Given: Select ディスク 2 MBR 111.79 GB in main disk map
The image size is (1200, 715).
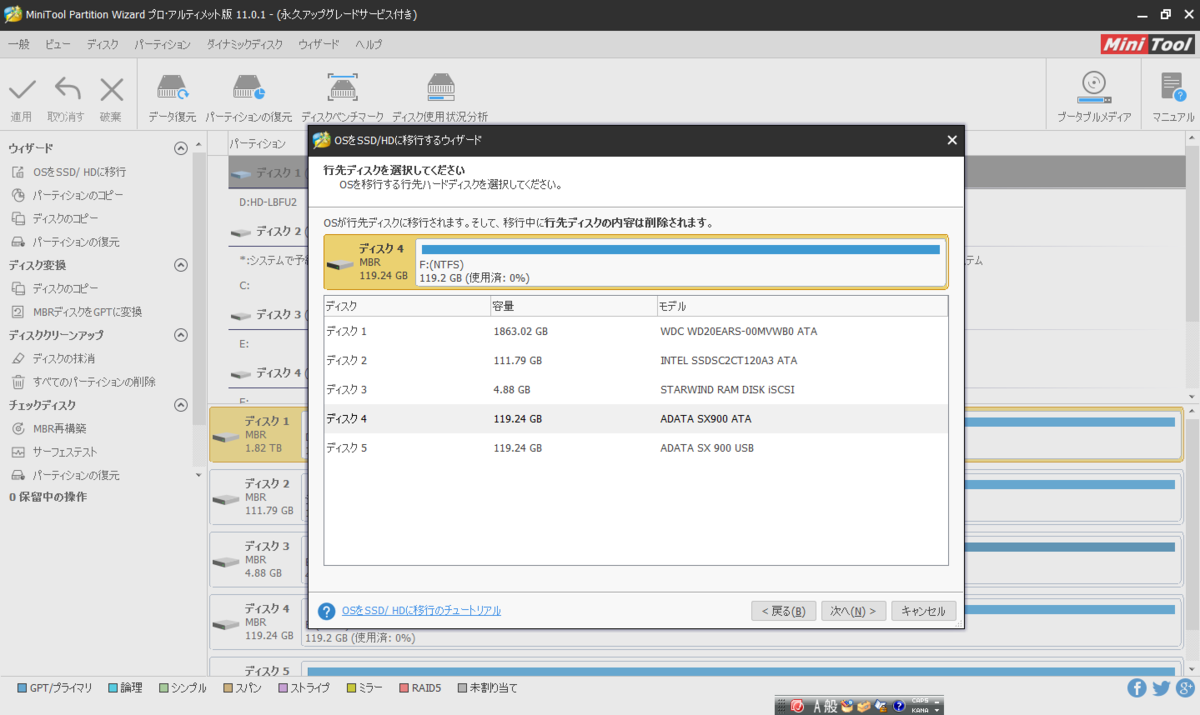Looking at the screenshot, I should pos(258,497).
